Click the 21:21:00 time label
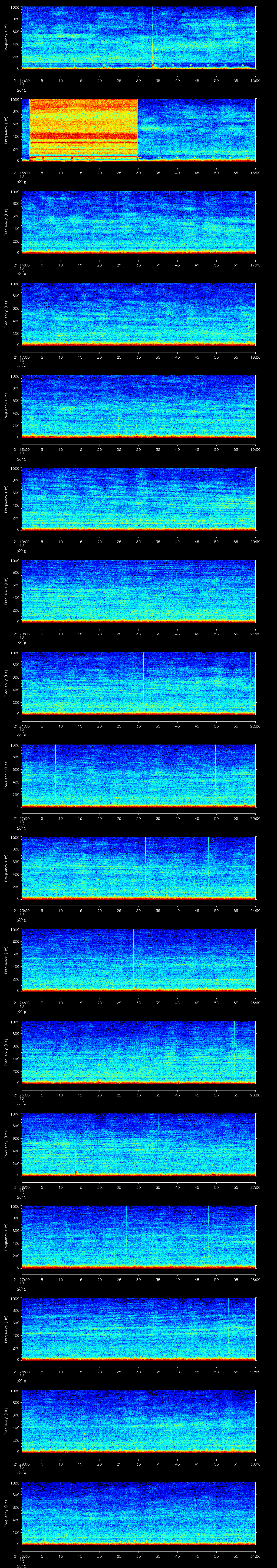The image size is (277, 1568). pos(21,726)
